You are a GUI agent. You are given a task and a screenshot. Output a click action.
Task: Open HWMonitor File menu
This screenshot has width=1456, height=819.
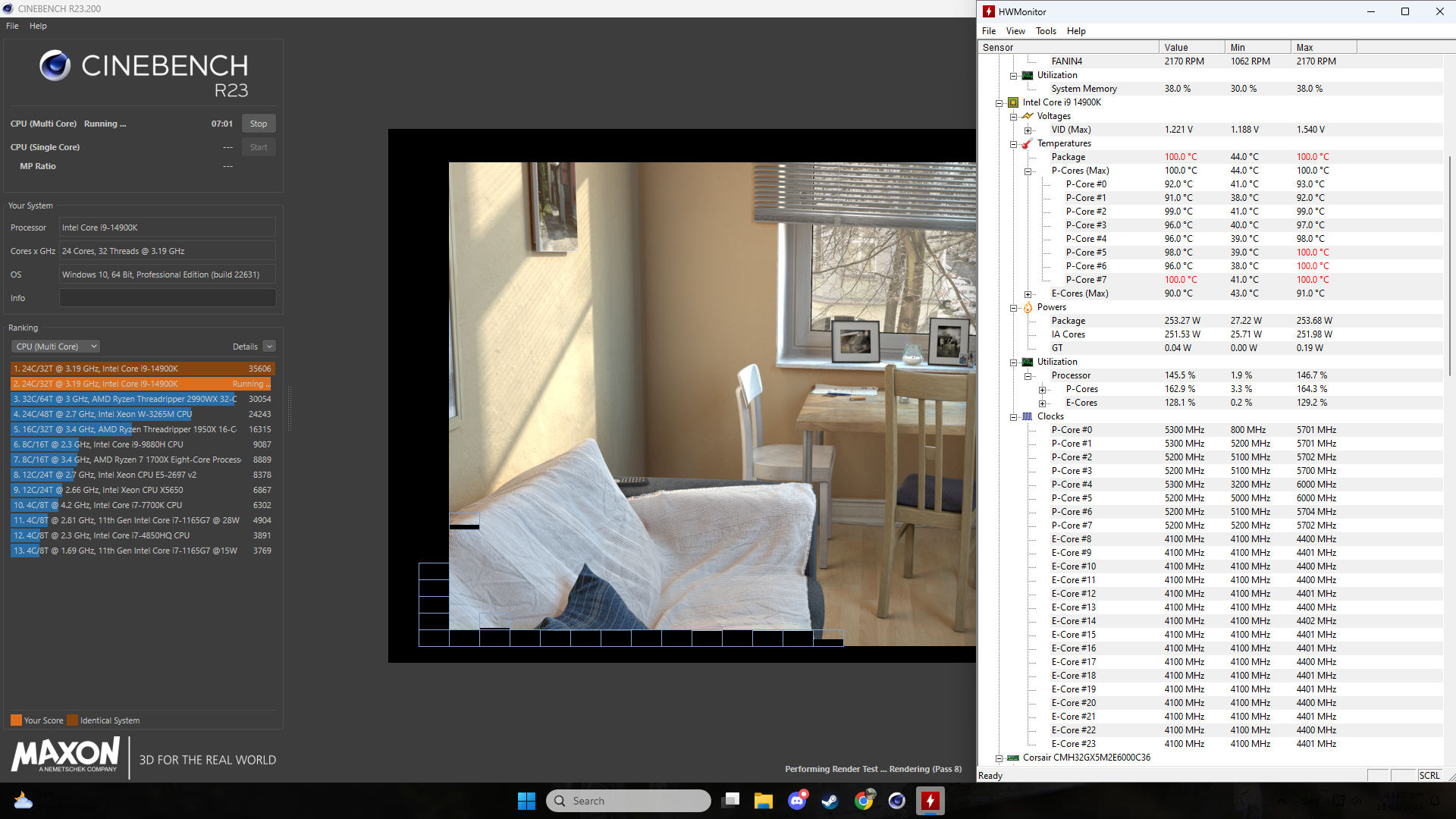click(989, 31)
